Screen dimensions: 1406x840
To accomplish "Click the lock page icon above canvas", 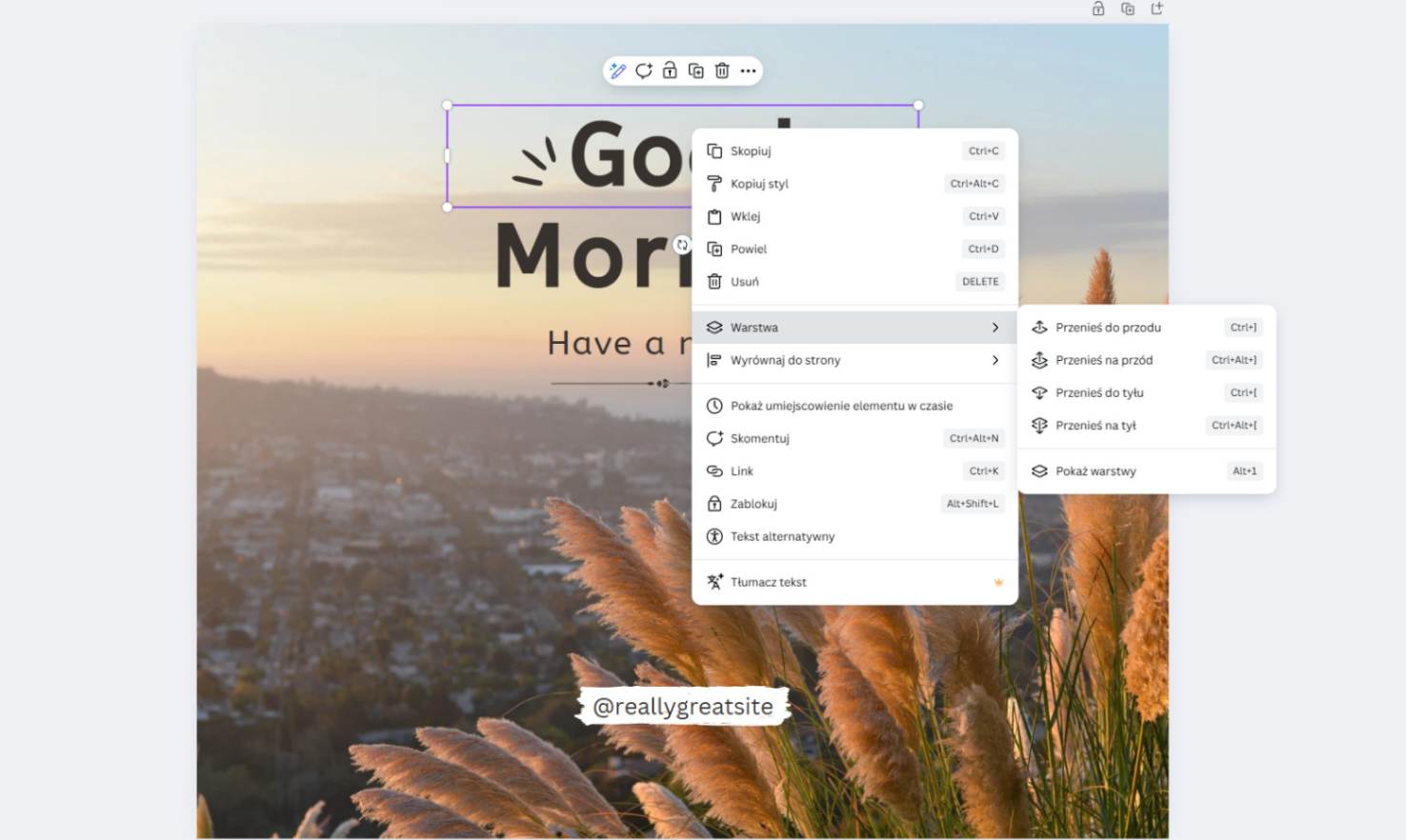I will 1098,9.
